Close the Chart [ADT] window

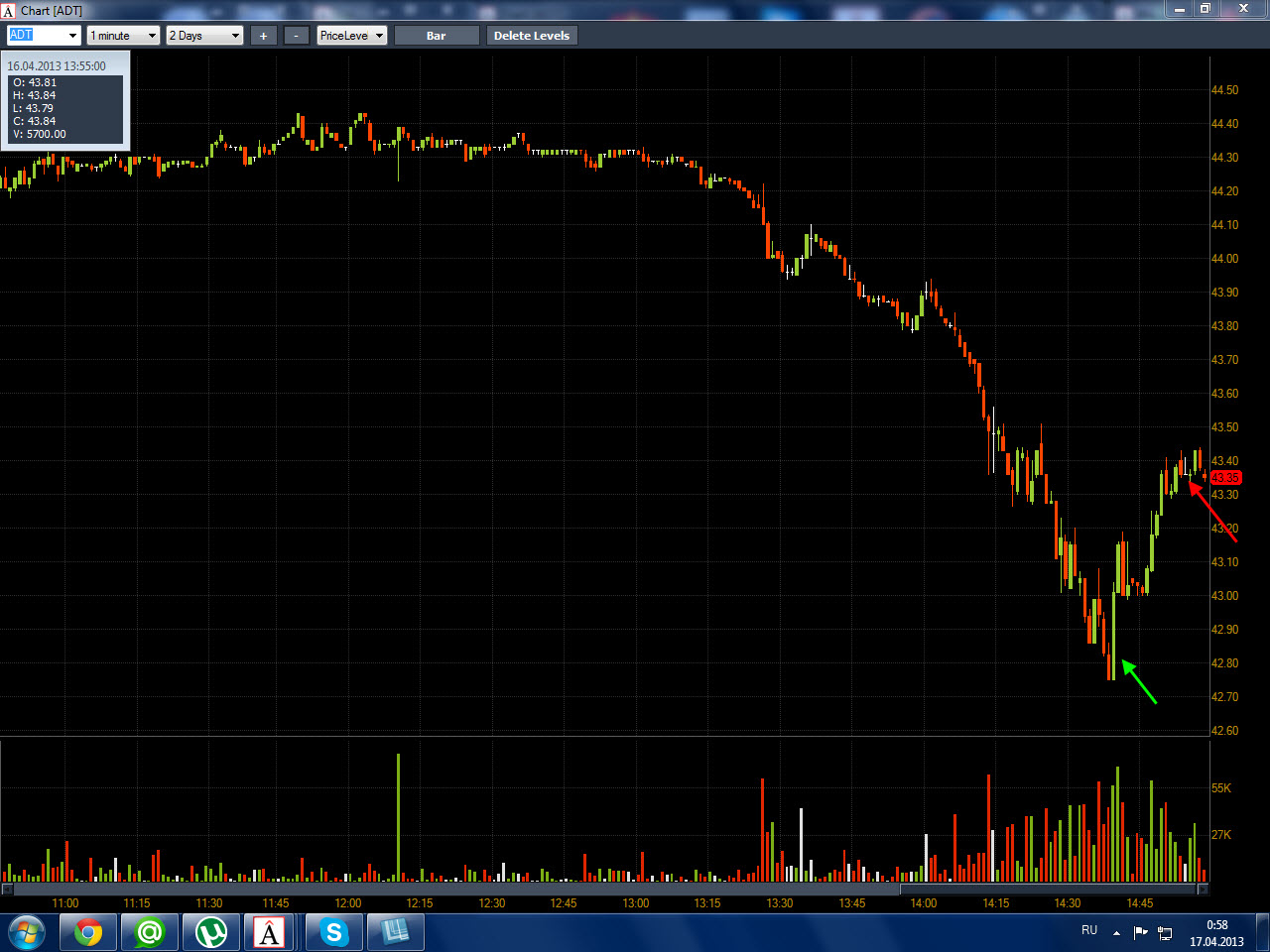point(1243,9)
